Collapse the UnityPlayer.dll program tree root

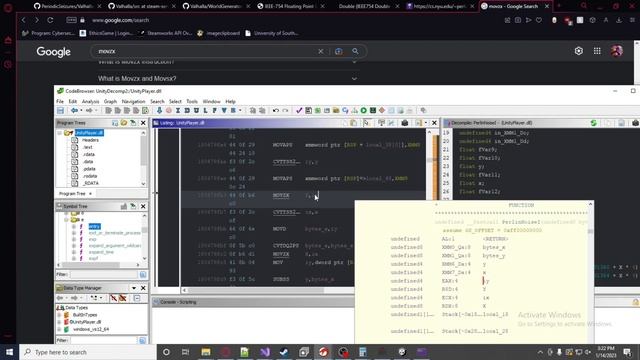(x=60, y=133)
